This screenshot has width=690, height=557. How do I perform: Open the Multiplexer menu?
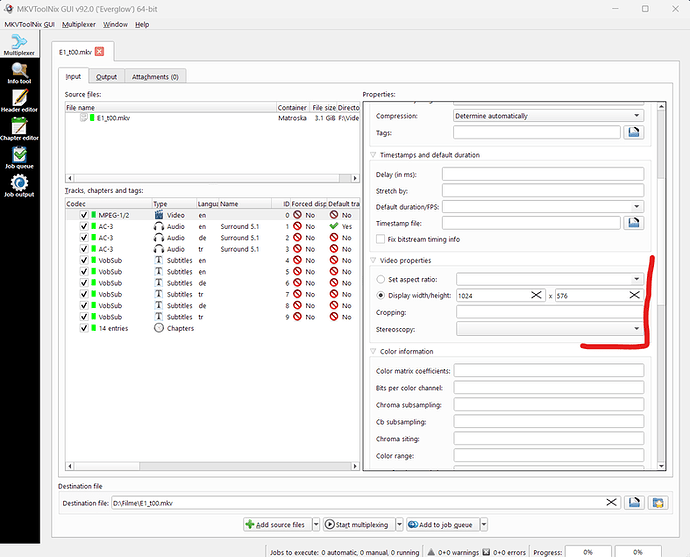79,24
